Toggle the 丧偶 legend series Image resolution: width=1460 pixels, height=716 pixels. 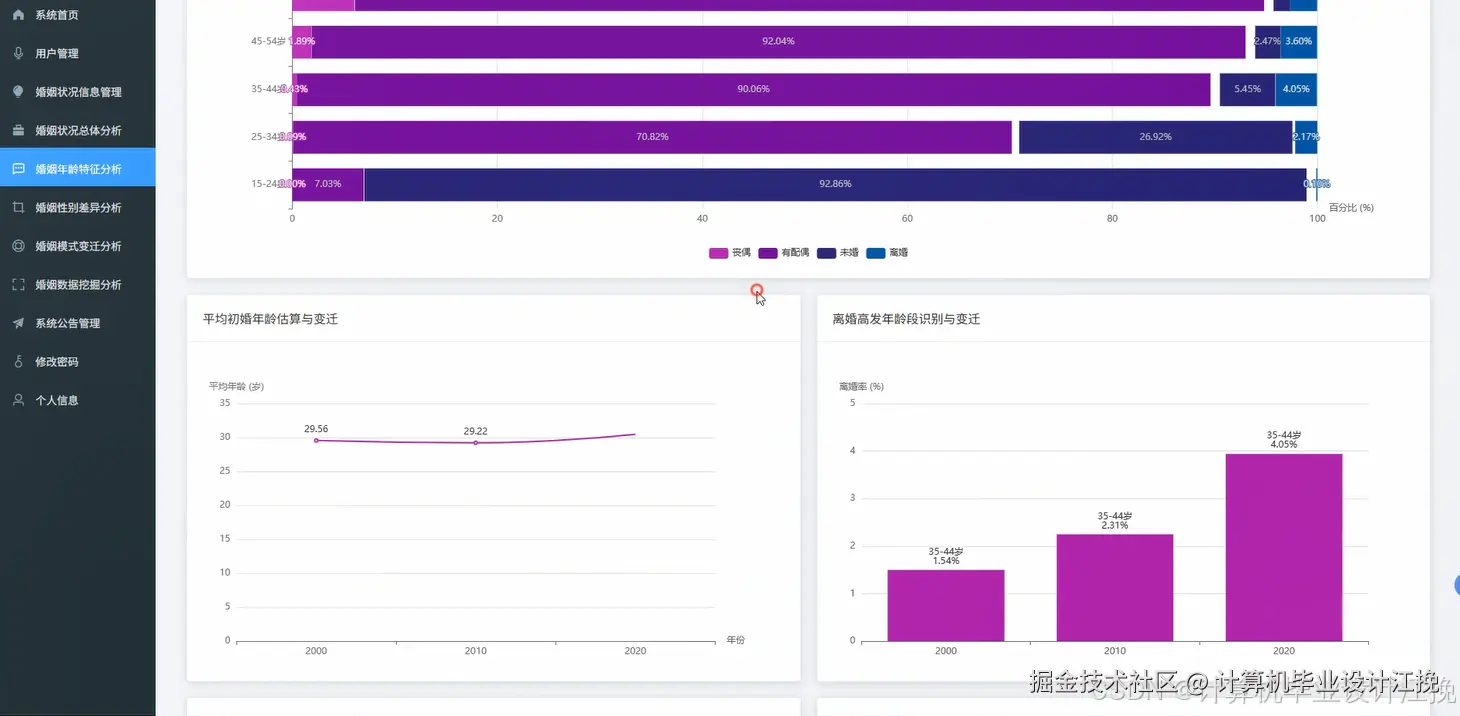[x=730, y=253]
